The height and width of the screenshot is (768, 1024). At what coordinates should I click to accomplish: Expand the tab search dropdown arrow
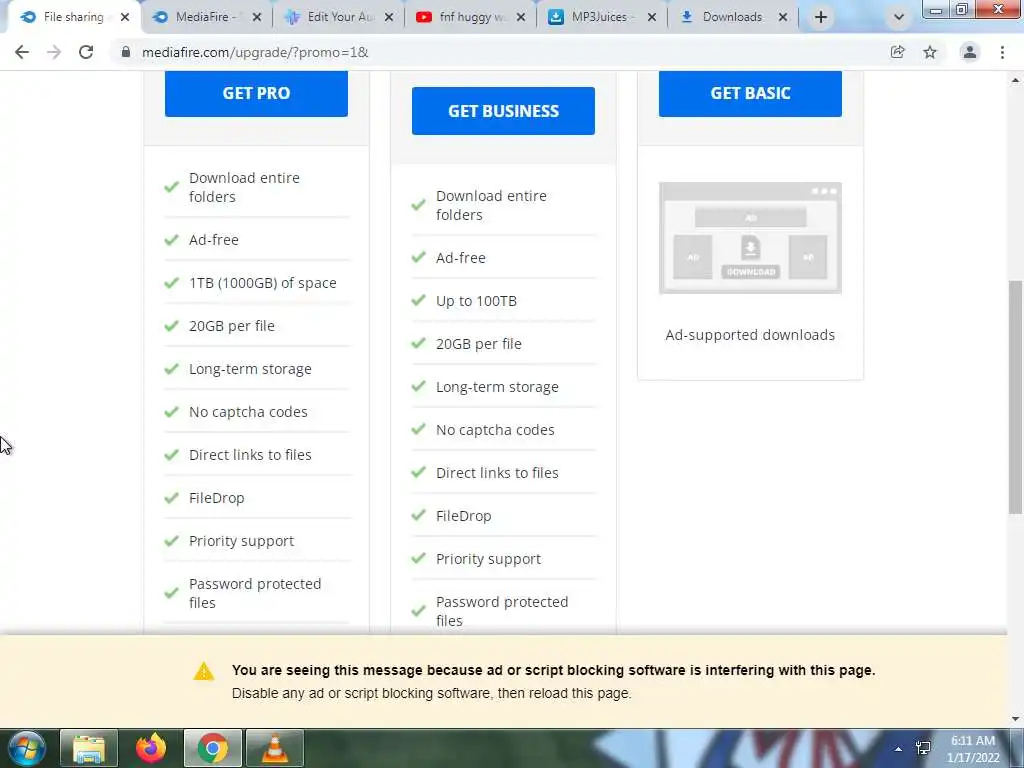click(x=899, y=18)
